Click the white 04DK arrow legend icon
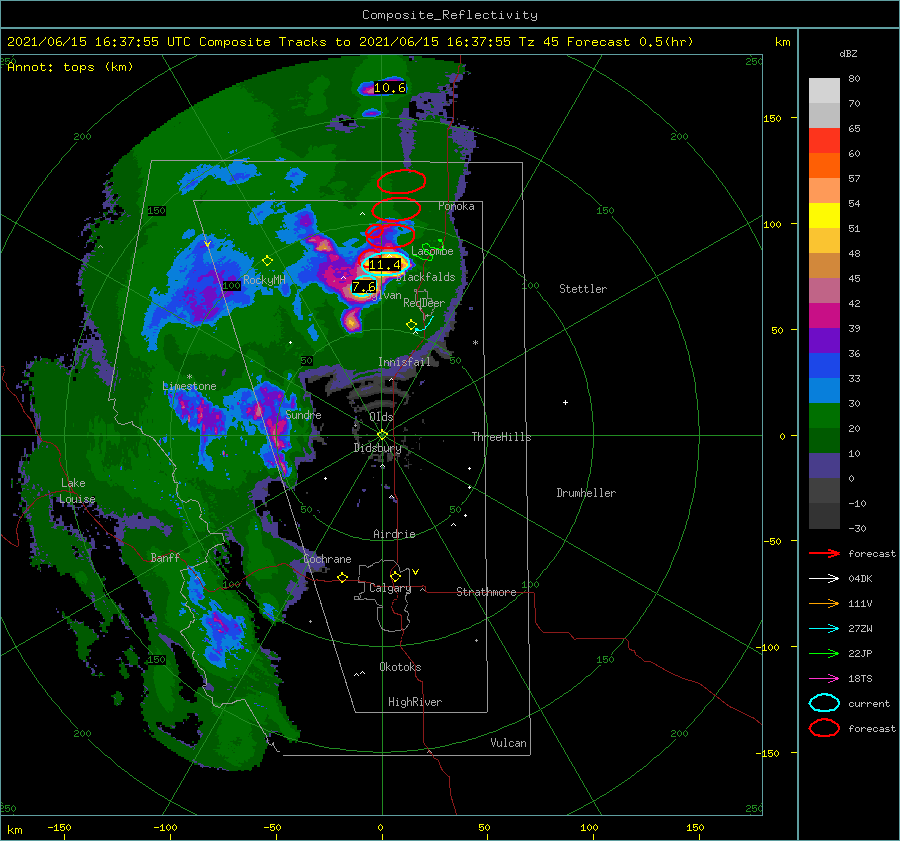900x841 pixels. [x=824, y=579]
